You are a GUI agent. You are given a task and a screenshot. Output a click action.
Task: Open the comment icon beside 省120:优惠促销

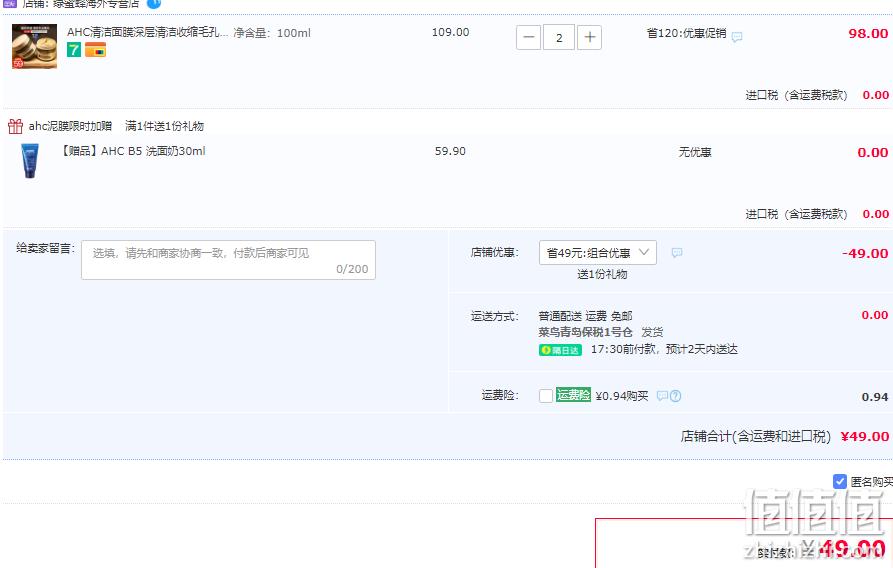coord(736,37)
